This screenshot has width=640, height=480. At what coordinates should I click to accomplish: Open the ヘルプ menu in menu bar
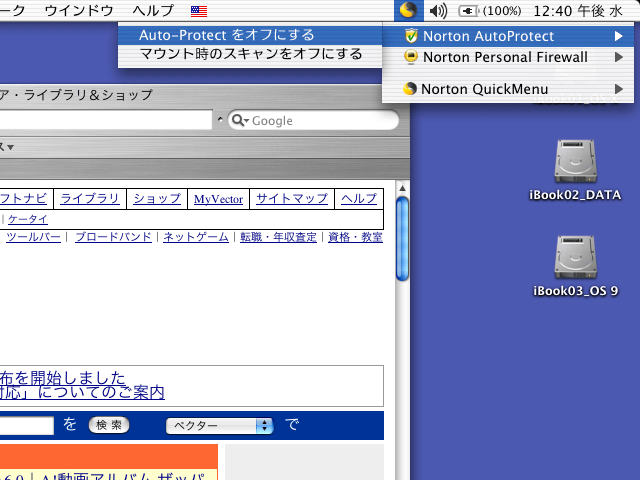click(x=153, y=11)
